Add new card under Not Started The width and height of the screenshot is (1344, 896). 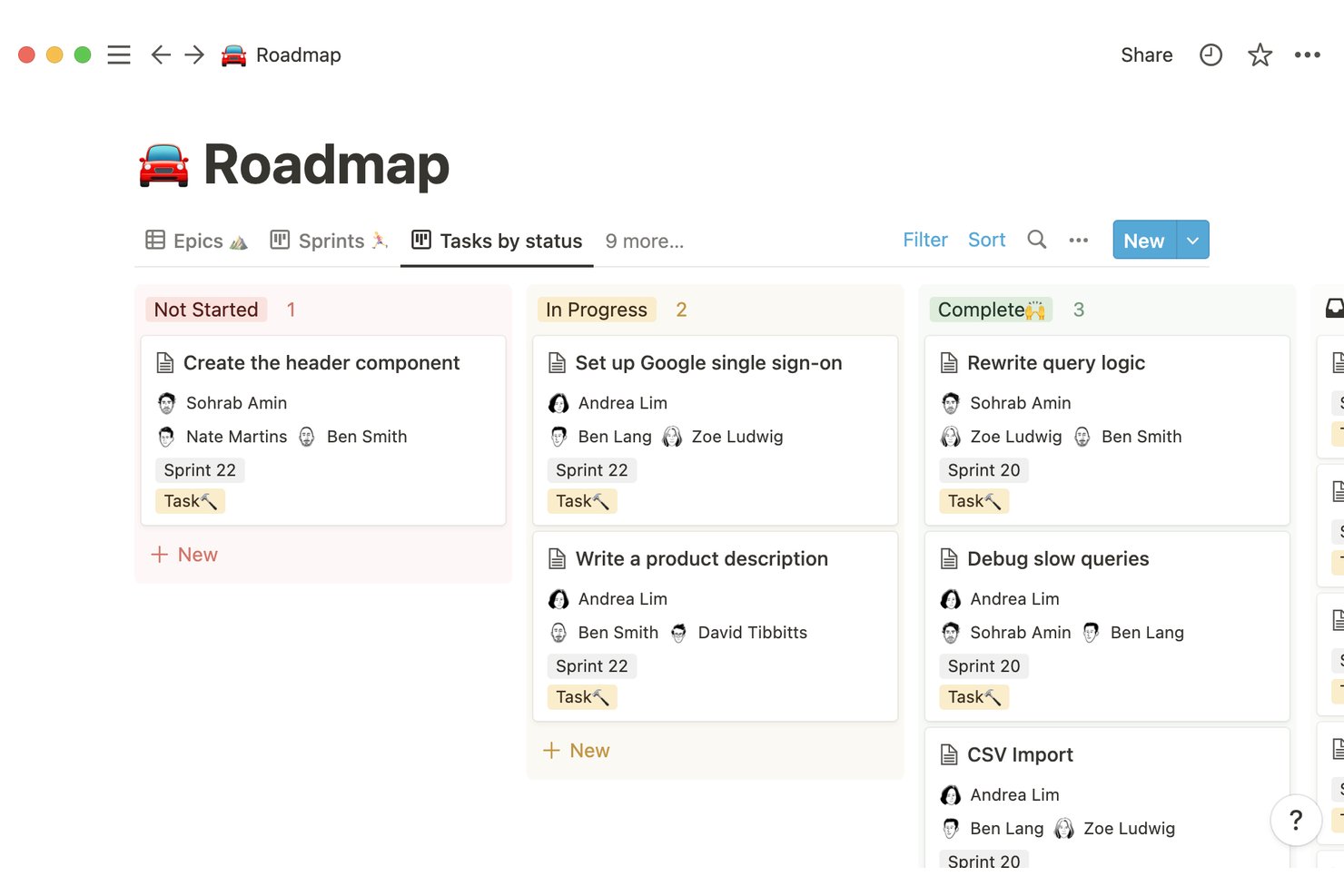pos(184,555)
